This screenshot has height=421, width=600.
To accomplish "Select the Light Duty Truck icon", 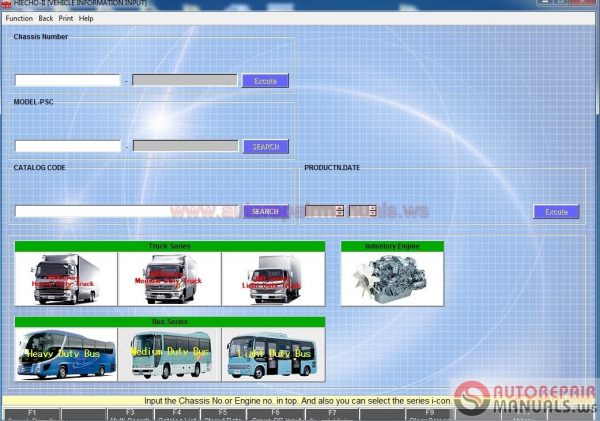I will coord(274,279).
